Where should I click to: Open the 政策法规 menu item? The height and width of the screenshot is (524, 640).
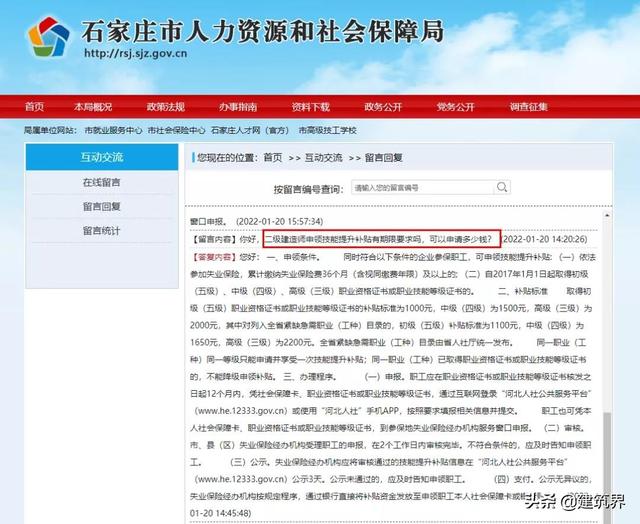(x=166, y=107)
